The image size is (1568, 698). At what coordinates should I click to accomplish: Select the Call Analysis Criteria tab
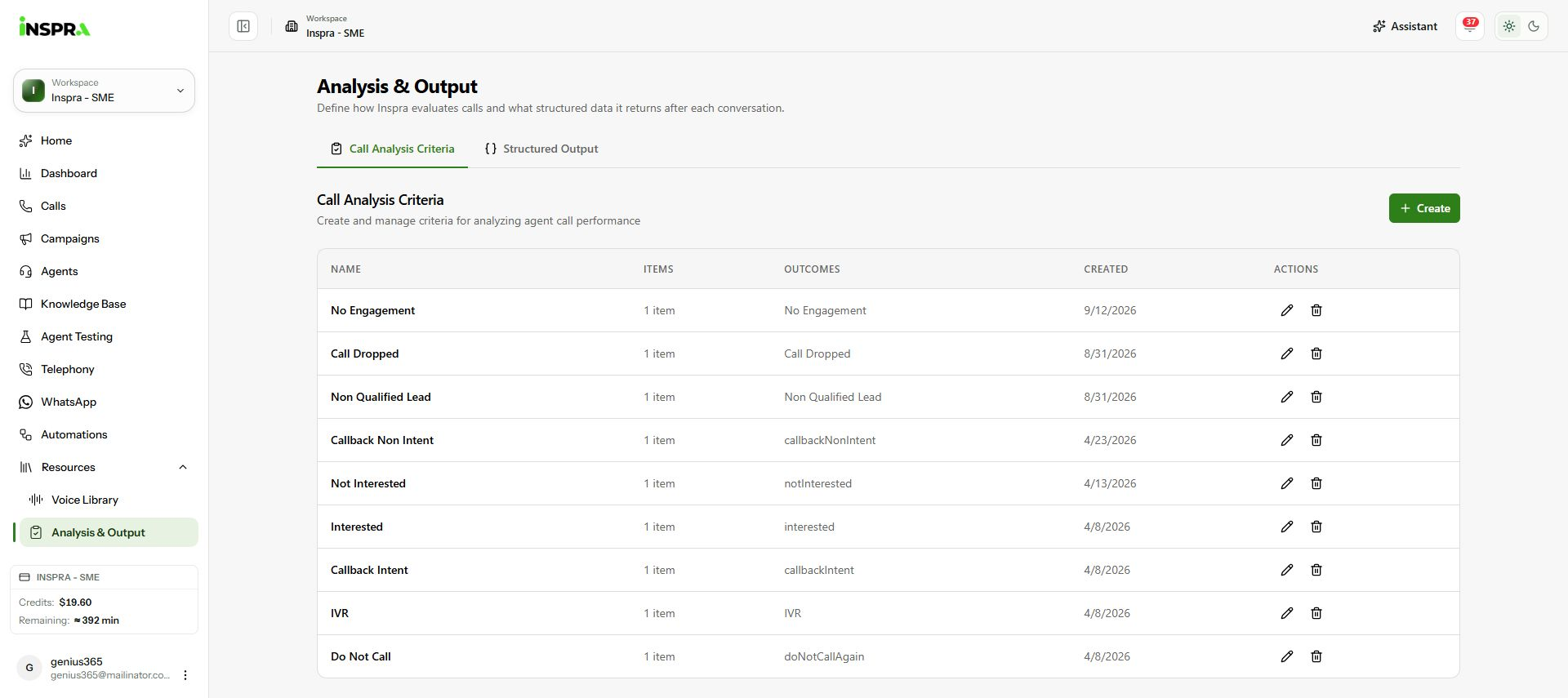(392, 149)
